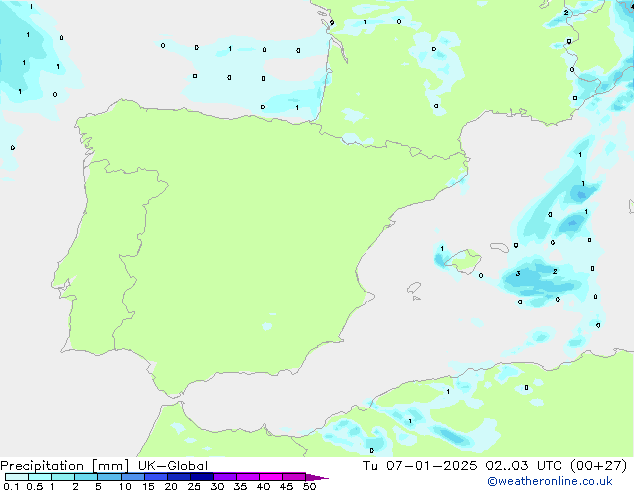Click the legend label '0.1'
The height and width of the screenshot is (490, 634).
[x=11, y=486]
